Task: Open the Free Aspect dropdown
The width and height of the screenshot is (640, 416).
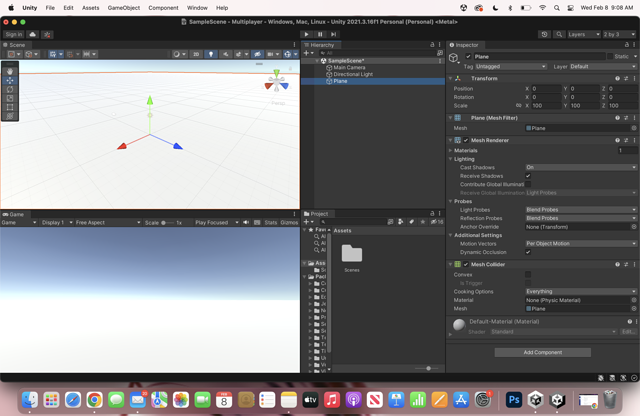Action: coord(108,222)
